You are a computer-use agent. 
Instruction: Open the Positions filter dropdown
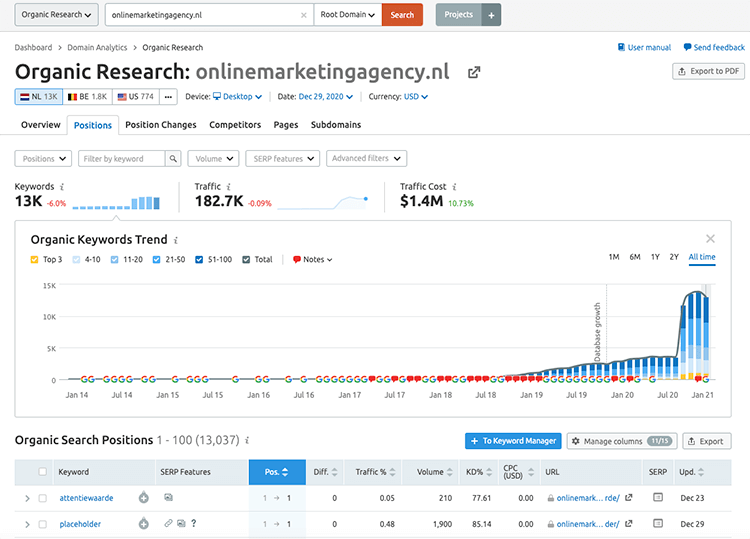[43, 158]
